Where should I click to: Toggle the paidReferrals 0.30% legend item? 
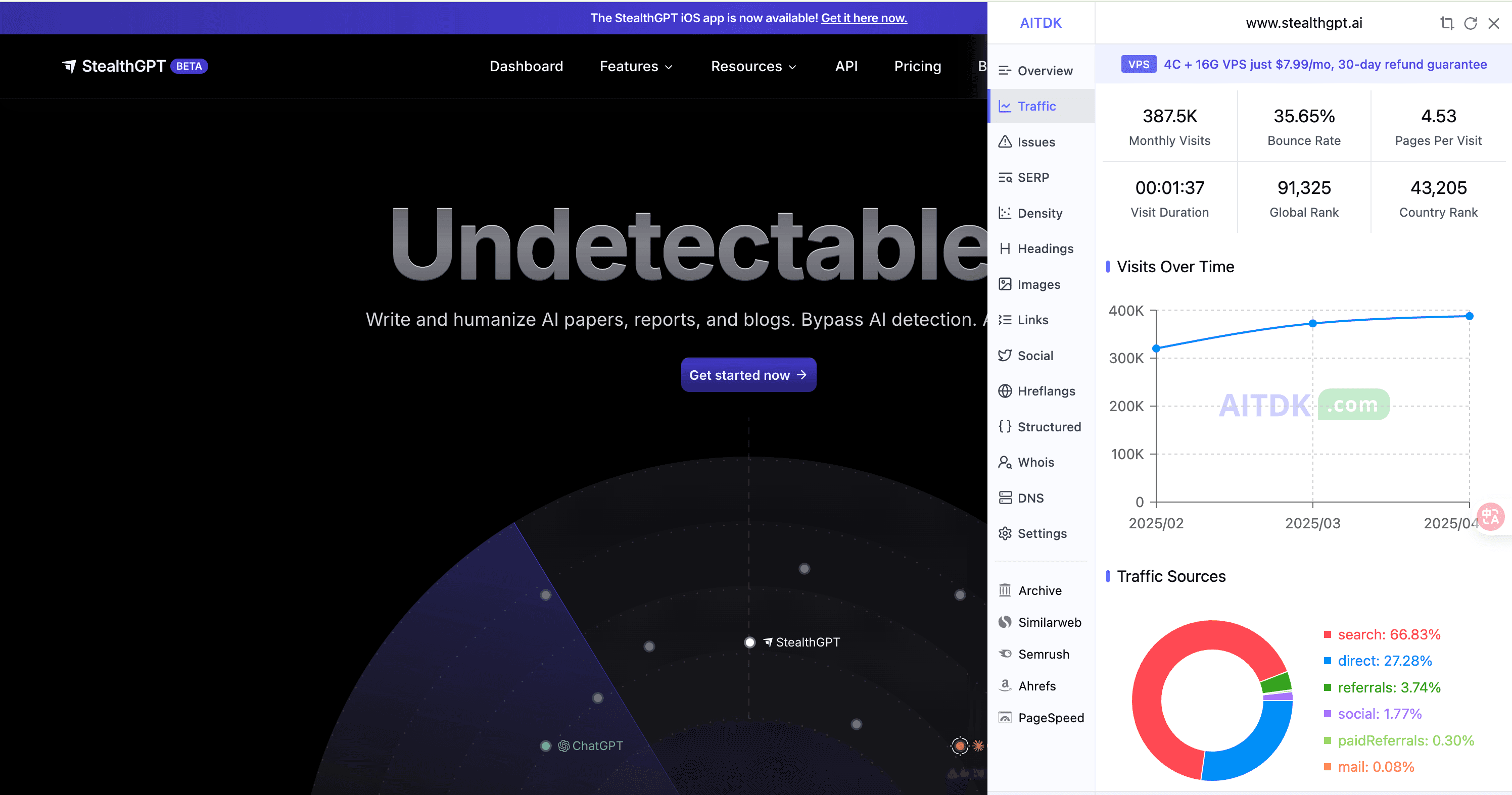click(1399, 740)
